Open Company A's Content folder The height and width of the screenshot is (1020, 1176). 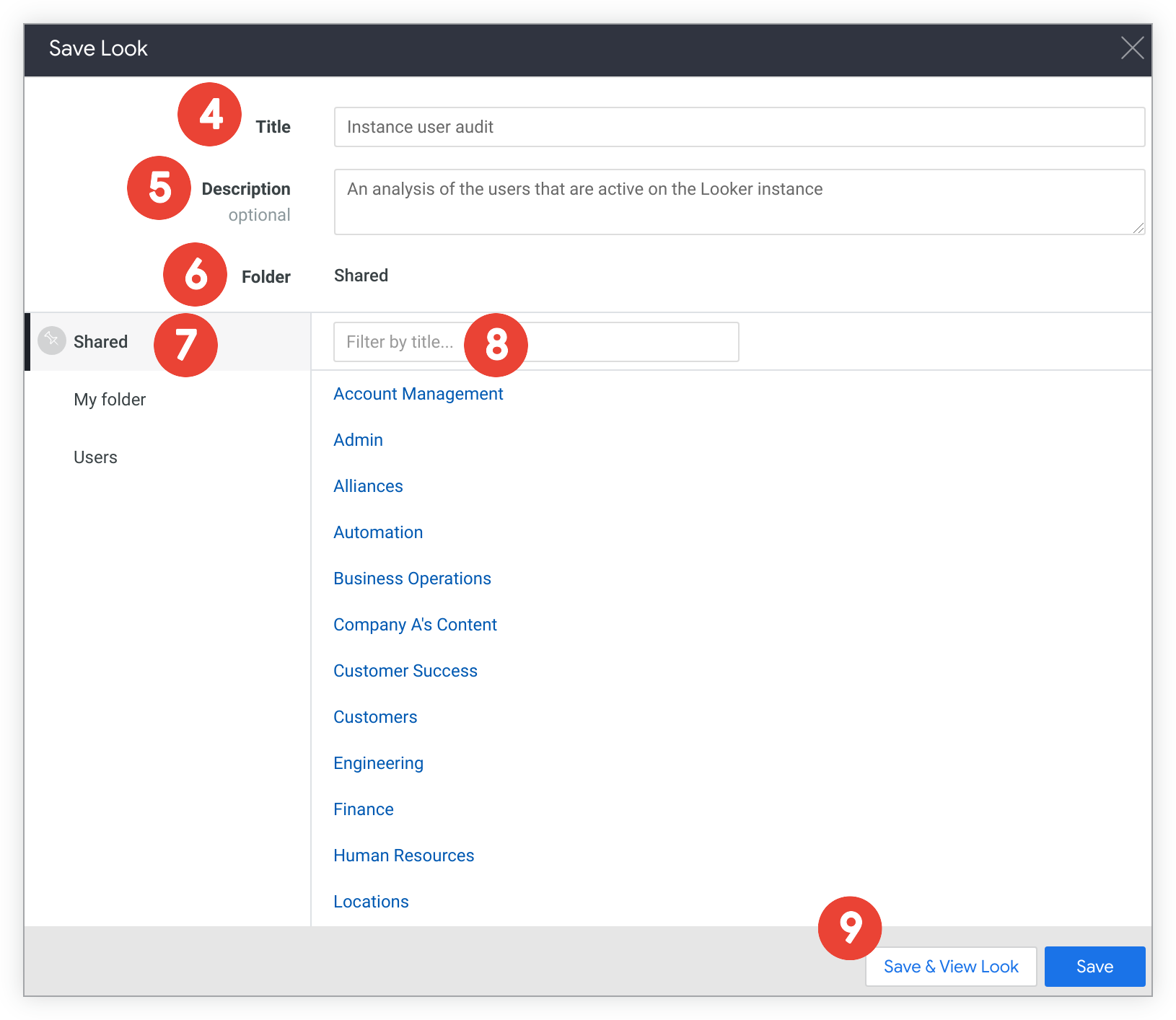click(x=415, y=625)
